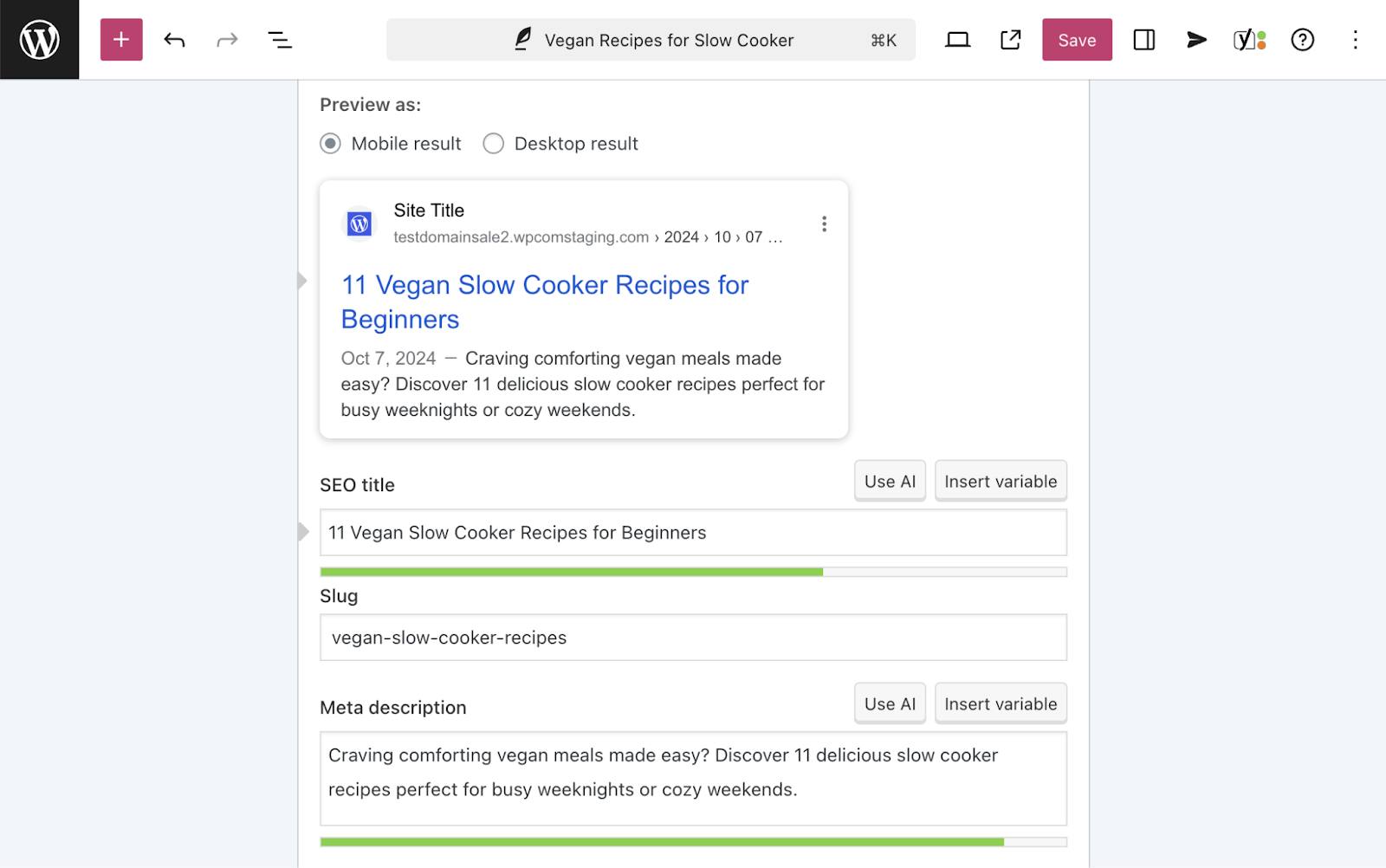1386x868 pixels.
Task: Open the editor options three-dot menu
Action: [1355, 39]
